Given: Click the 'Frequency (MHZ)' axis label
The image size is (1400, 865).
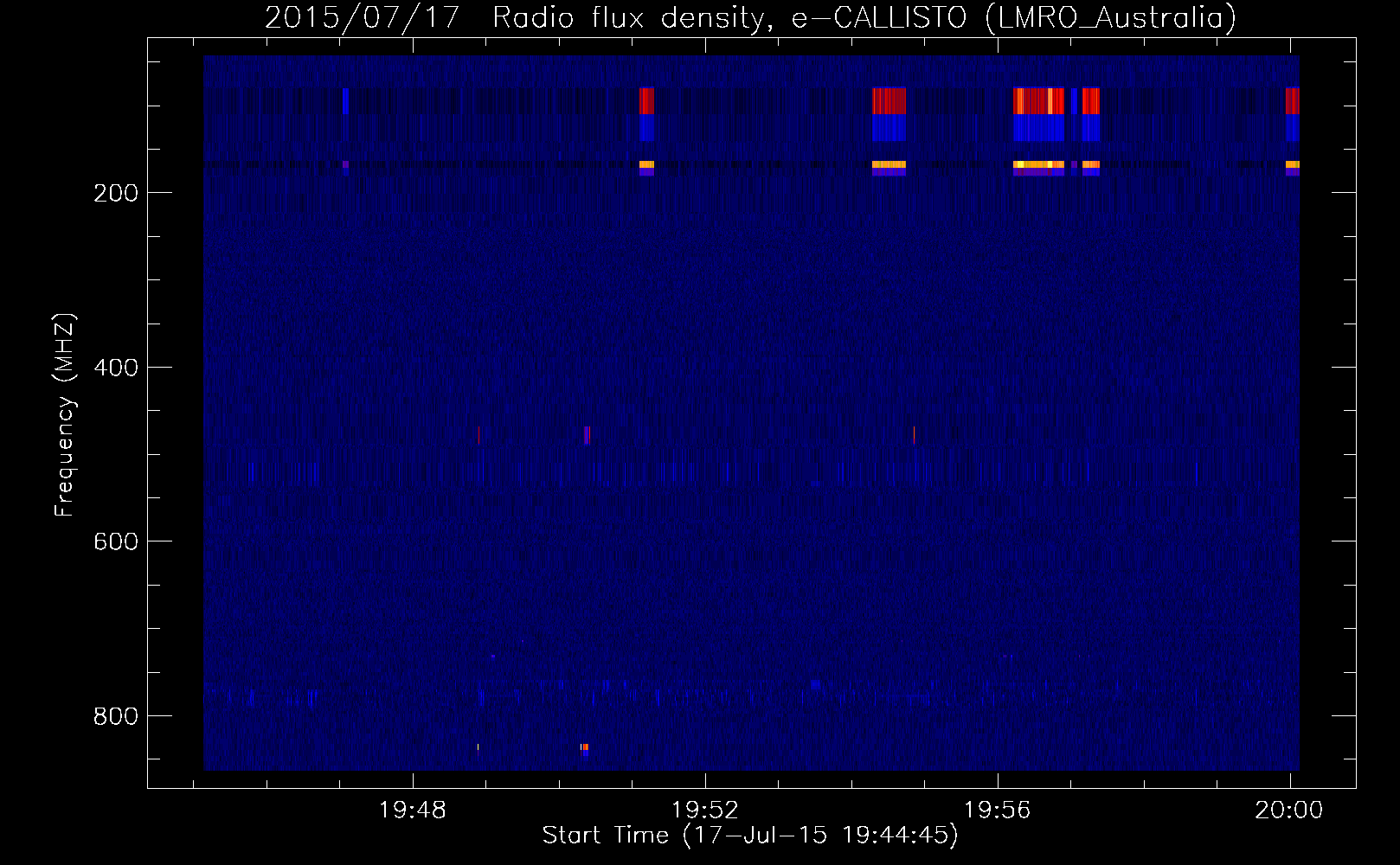Looking at the screenshot, I should [x=65, y=414].
